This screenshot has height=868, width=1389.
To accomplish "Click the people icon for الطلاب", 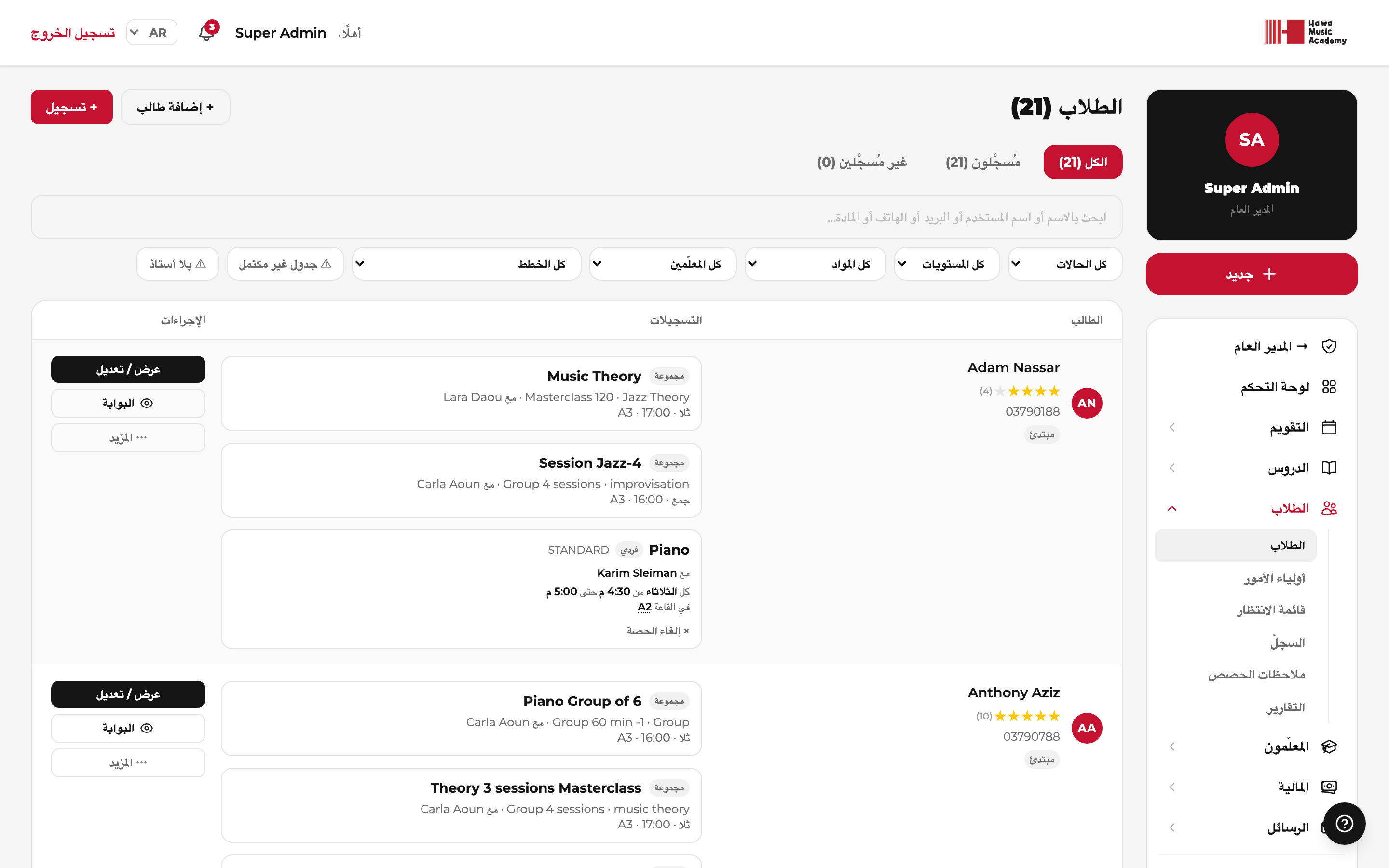I will 1329,508.
